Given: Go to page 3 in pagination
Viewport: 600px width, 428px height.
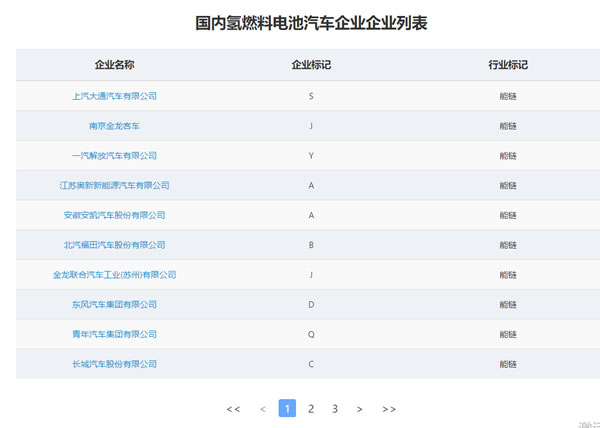Looking at the screenshot, I should [x=335, y=408].
